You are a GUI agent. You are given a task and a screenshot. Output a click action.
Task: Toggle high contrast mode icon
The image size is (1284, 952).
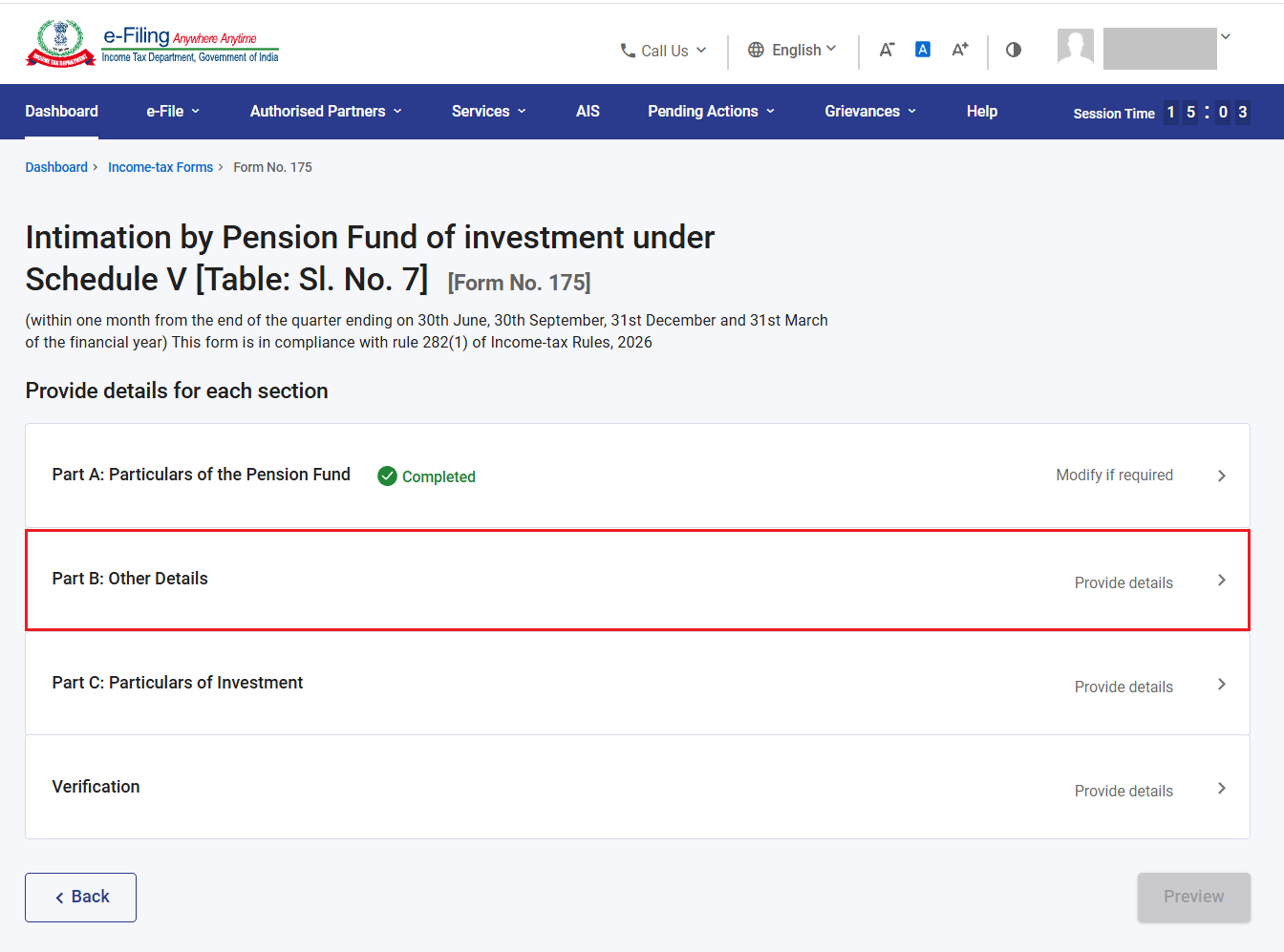(1014, 50)
